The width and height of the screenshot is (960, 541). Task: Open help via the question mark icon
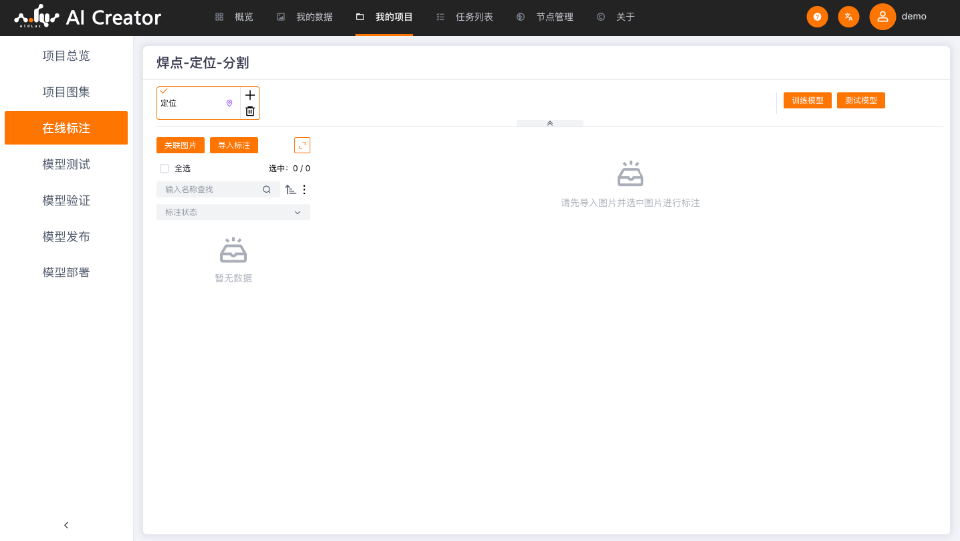tap(817, 17)
